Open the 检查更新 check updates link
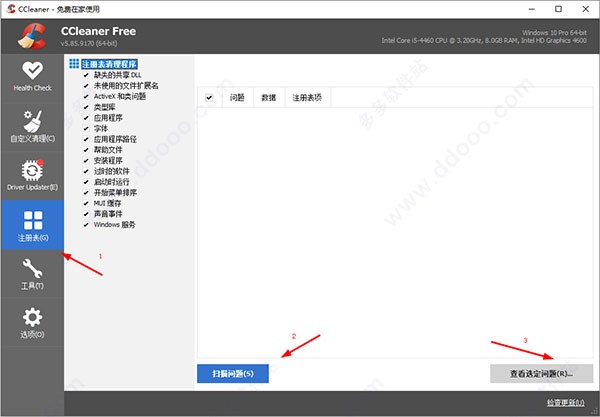 coord(566,402)
